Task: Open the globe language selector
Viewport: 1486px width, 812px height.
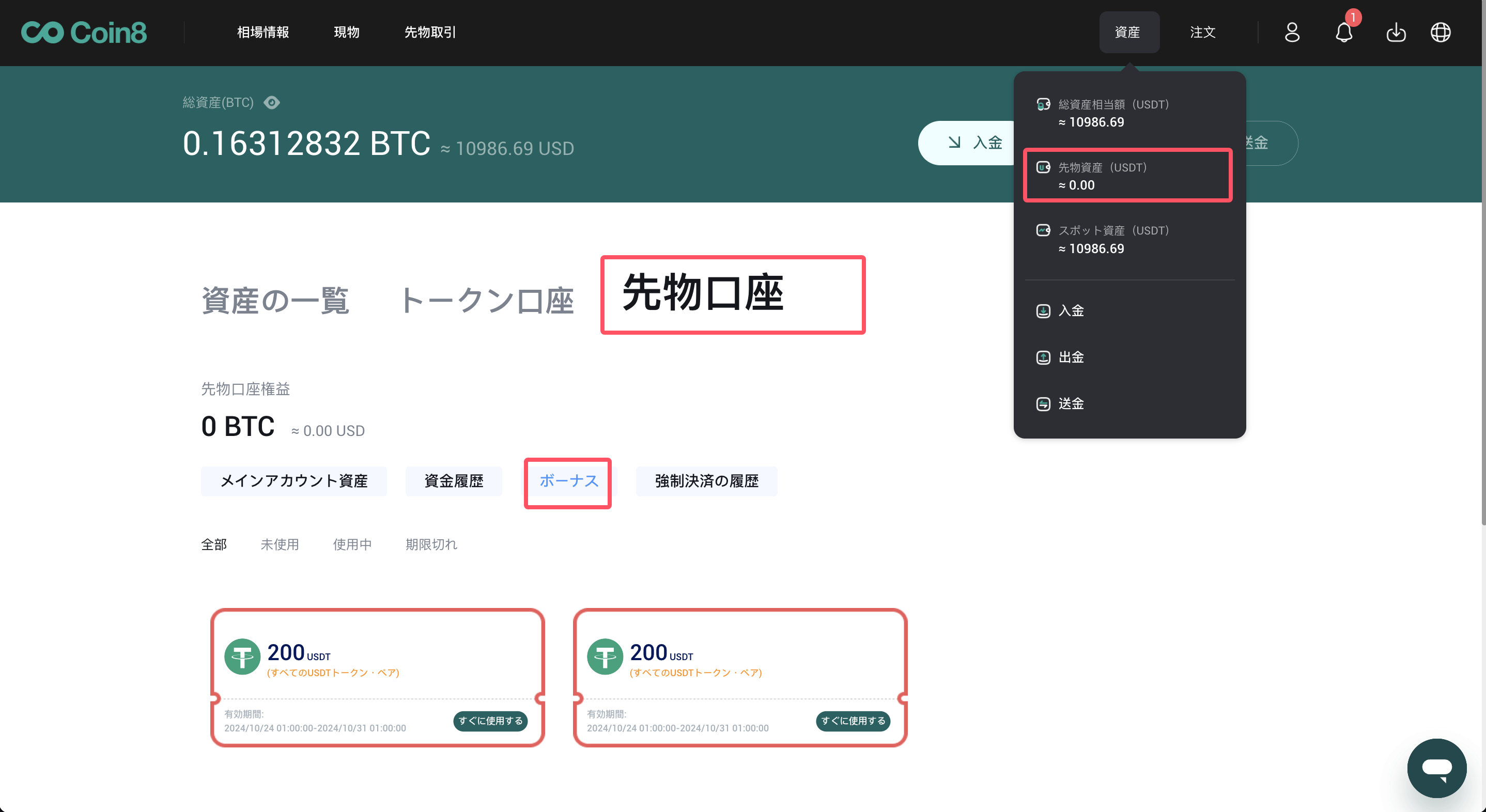Action: pos(1441,33)
